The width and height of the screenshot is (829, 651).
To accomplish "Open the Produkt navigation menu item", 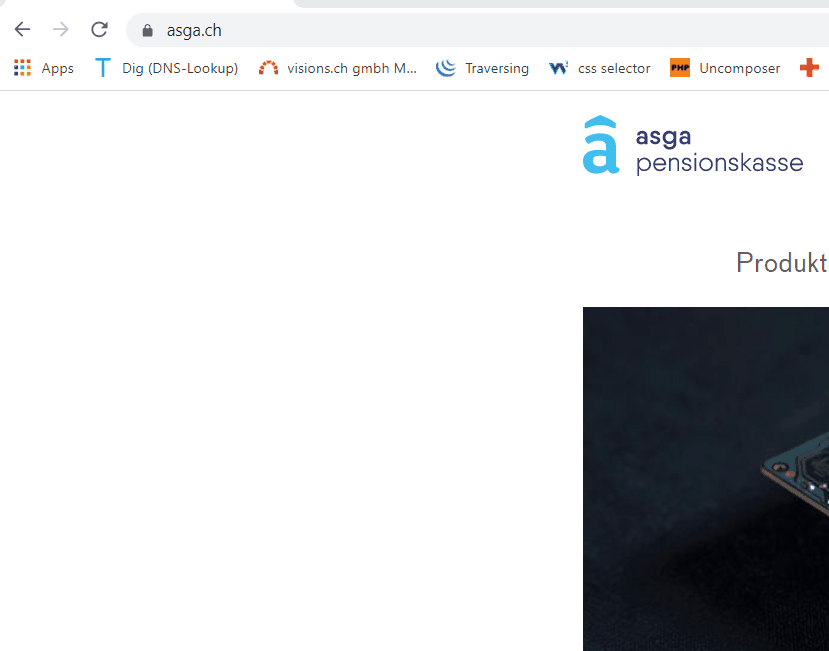I will (781, 262).
